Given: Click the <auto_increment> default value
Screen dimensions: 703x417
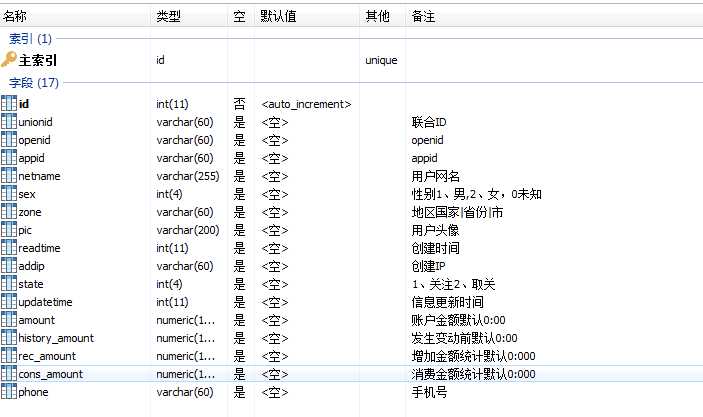Looking at the screenshot, I should pos(306,104).
